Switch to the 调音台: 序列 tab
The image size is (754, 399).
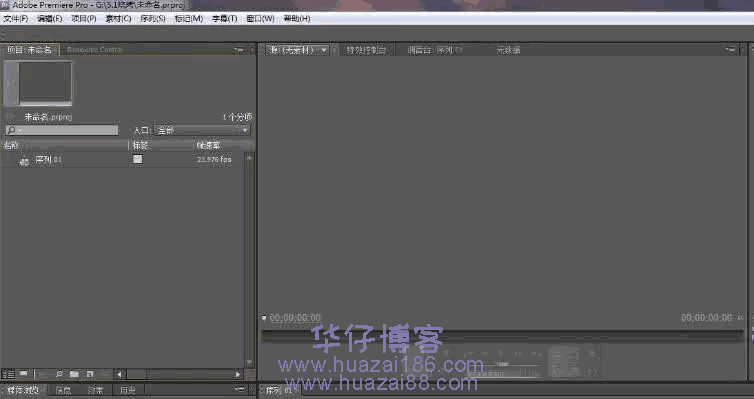434,50
